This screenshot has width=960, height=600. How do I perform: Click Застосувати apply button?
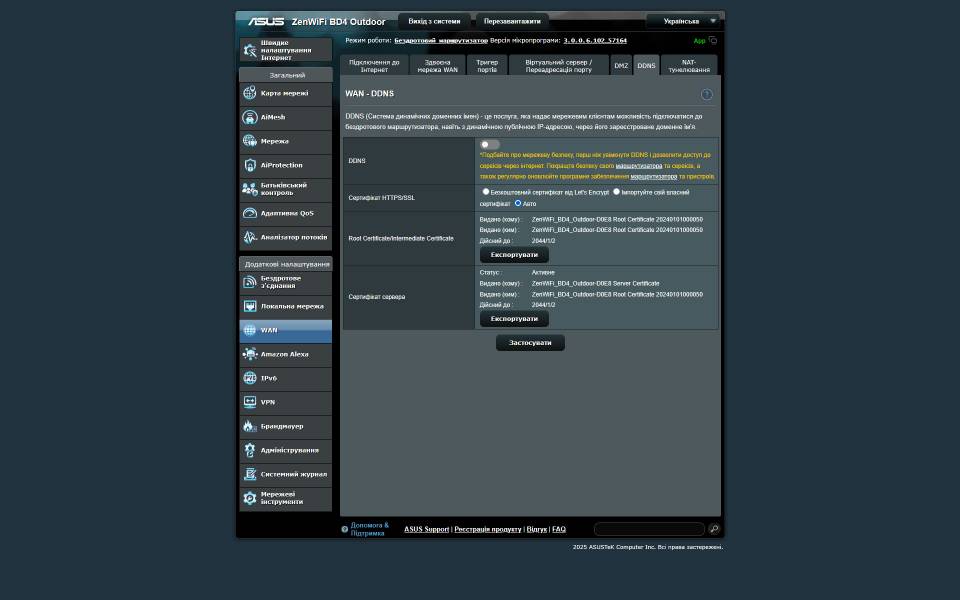click(530, 342)
